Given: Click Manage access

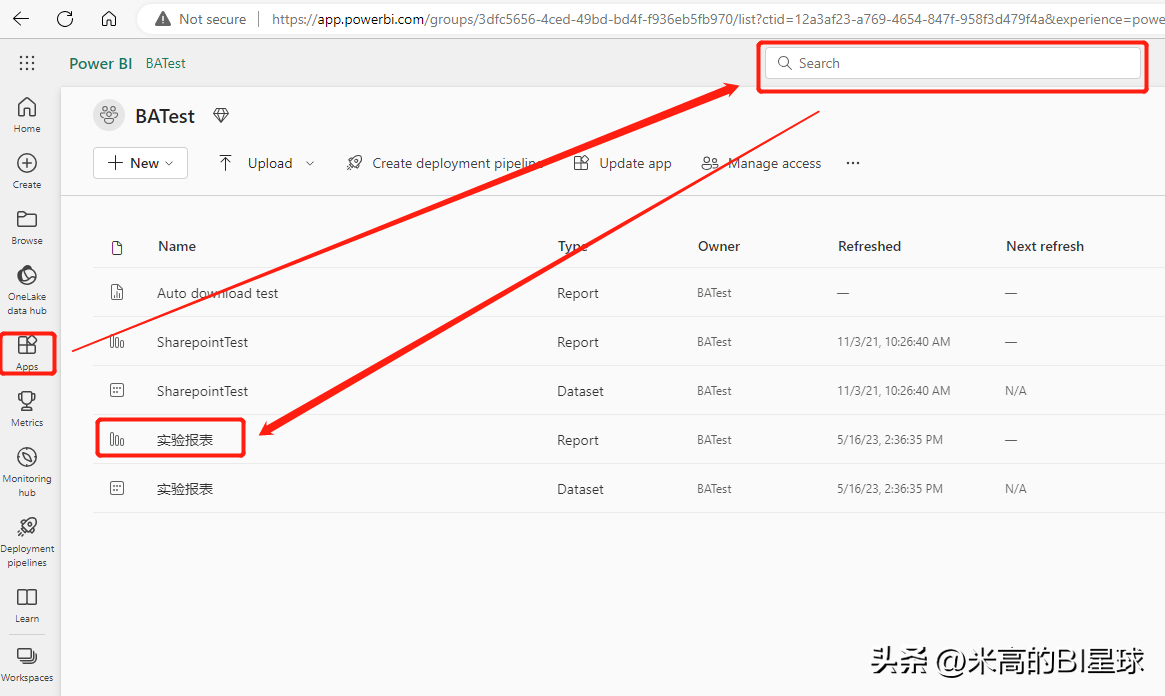Looking at the screenshot, I should (762, 163).
